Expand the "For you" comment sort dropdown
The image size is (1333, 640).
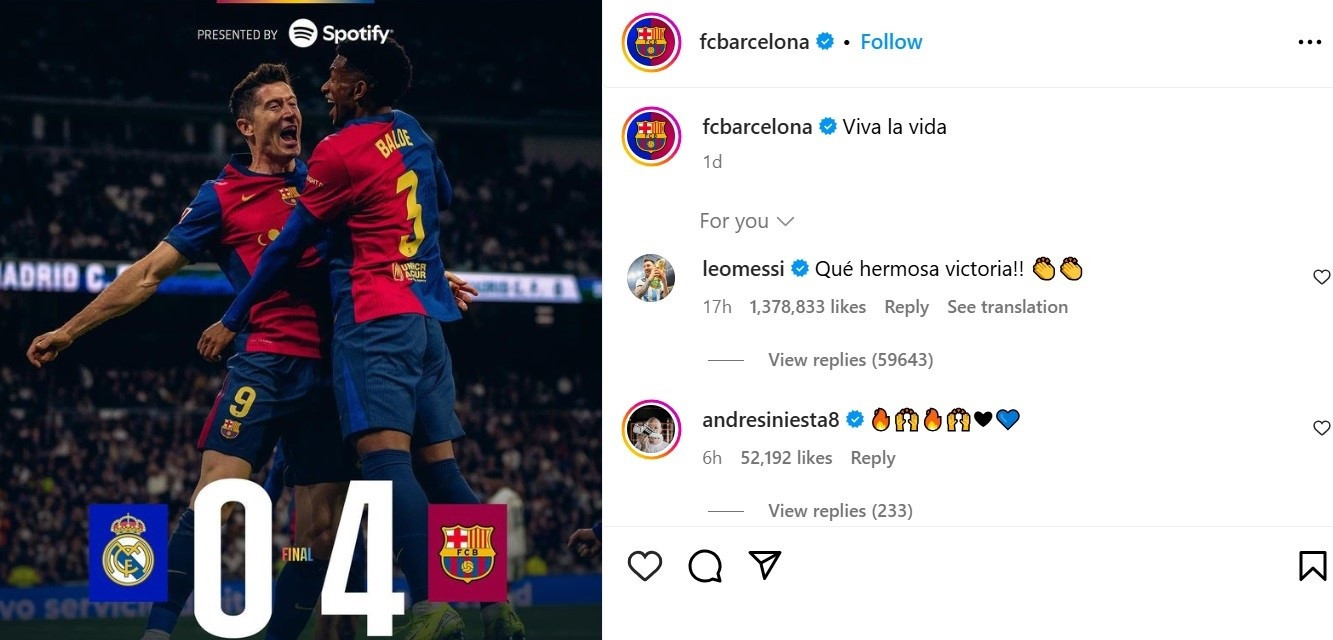(746, 221)
